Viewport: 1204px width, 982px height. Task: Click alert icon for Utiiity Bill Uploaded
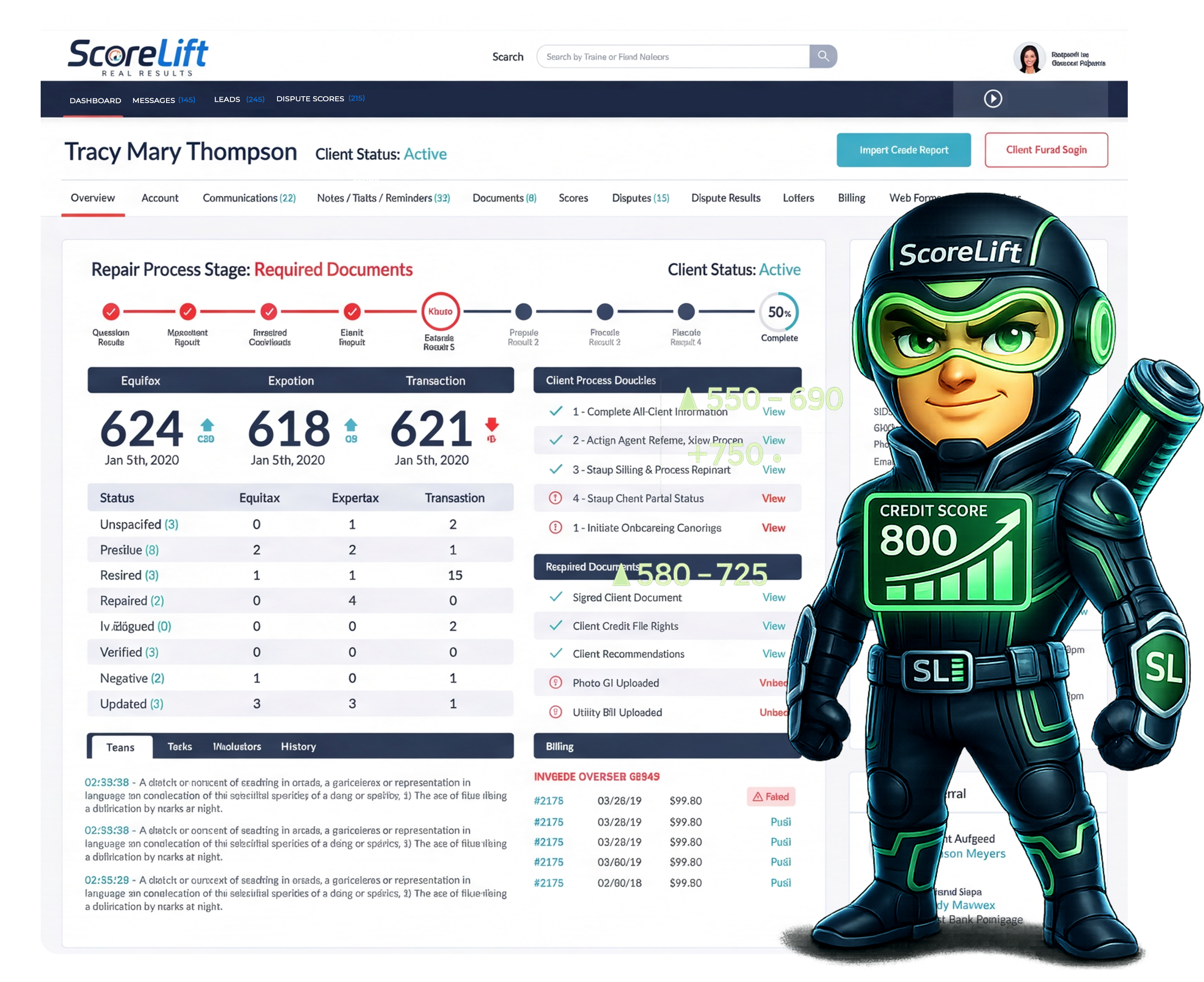click(556, 712)
